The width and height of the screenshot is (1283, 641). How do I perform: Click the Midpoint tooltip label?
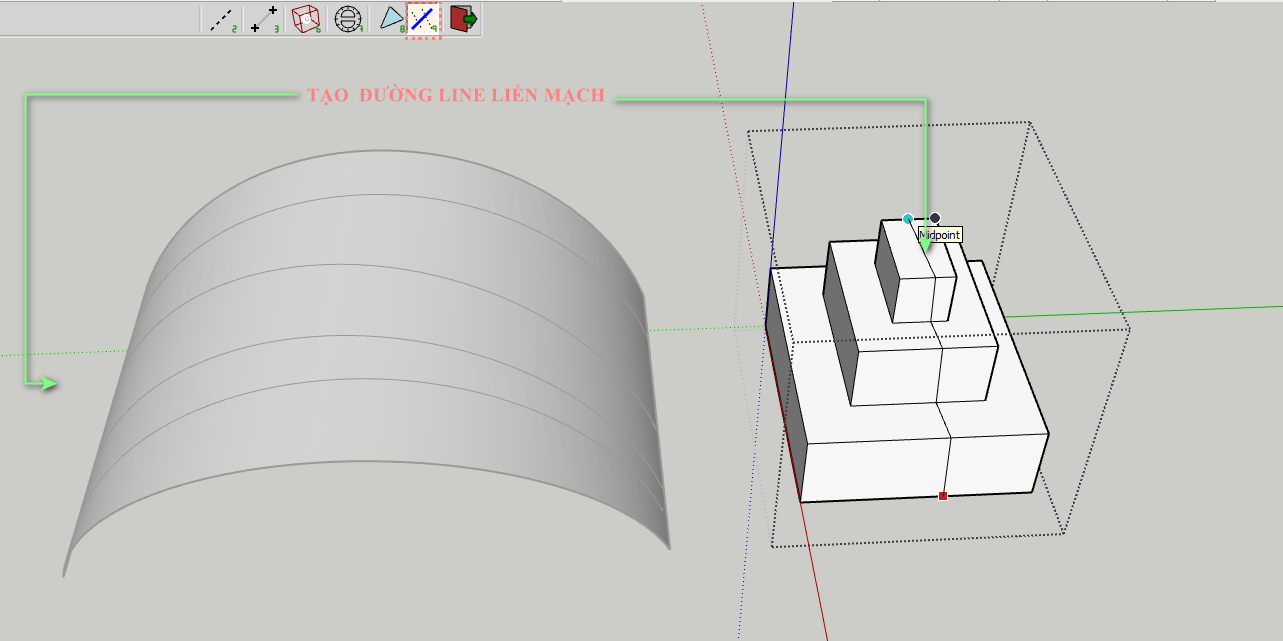coord(941,235)
